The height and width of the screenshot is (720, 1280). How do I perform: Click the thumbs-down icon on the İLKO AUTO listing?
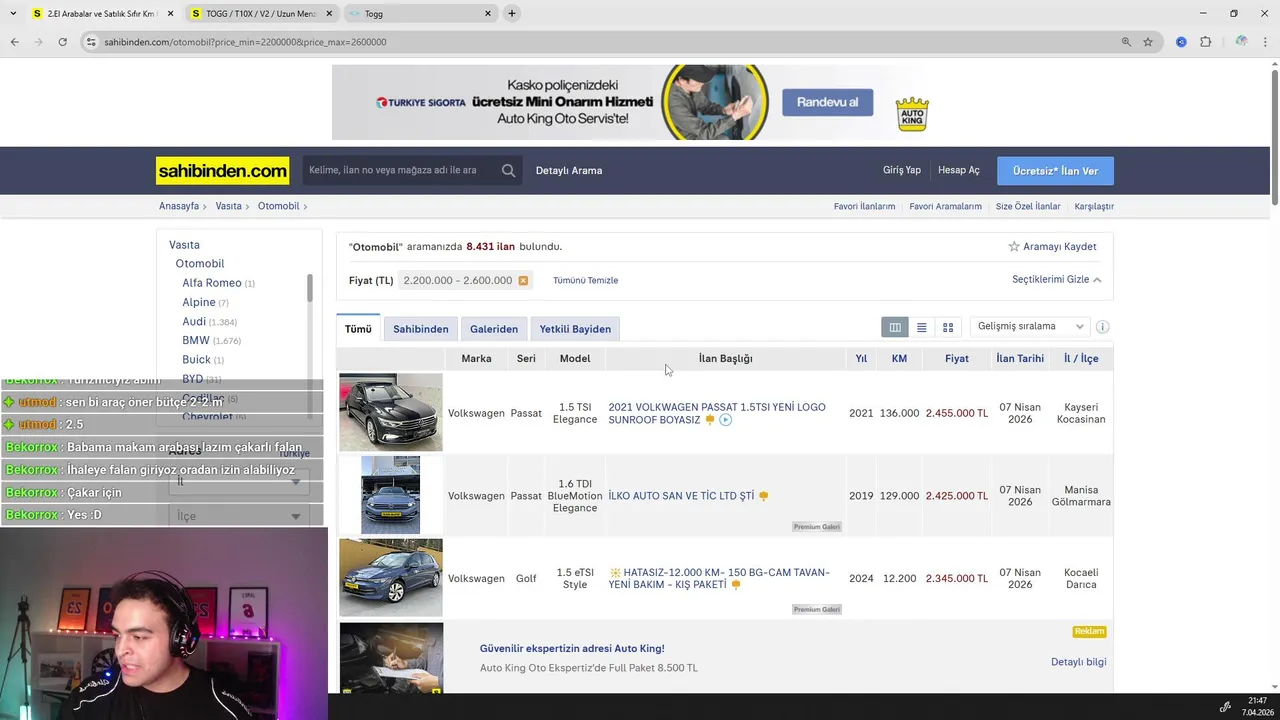763,496
